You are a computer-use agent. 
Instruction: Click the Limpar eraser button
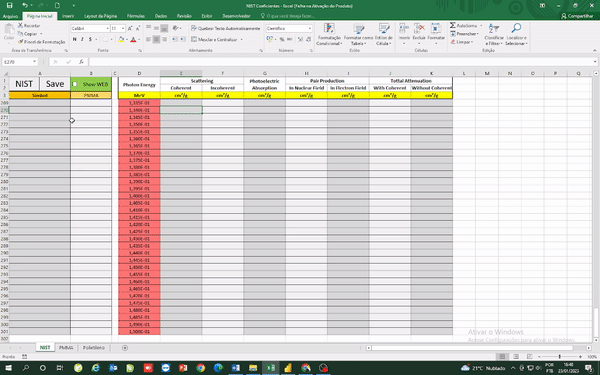(462, 42)
